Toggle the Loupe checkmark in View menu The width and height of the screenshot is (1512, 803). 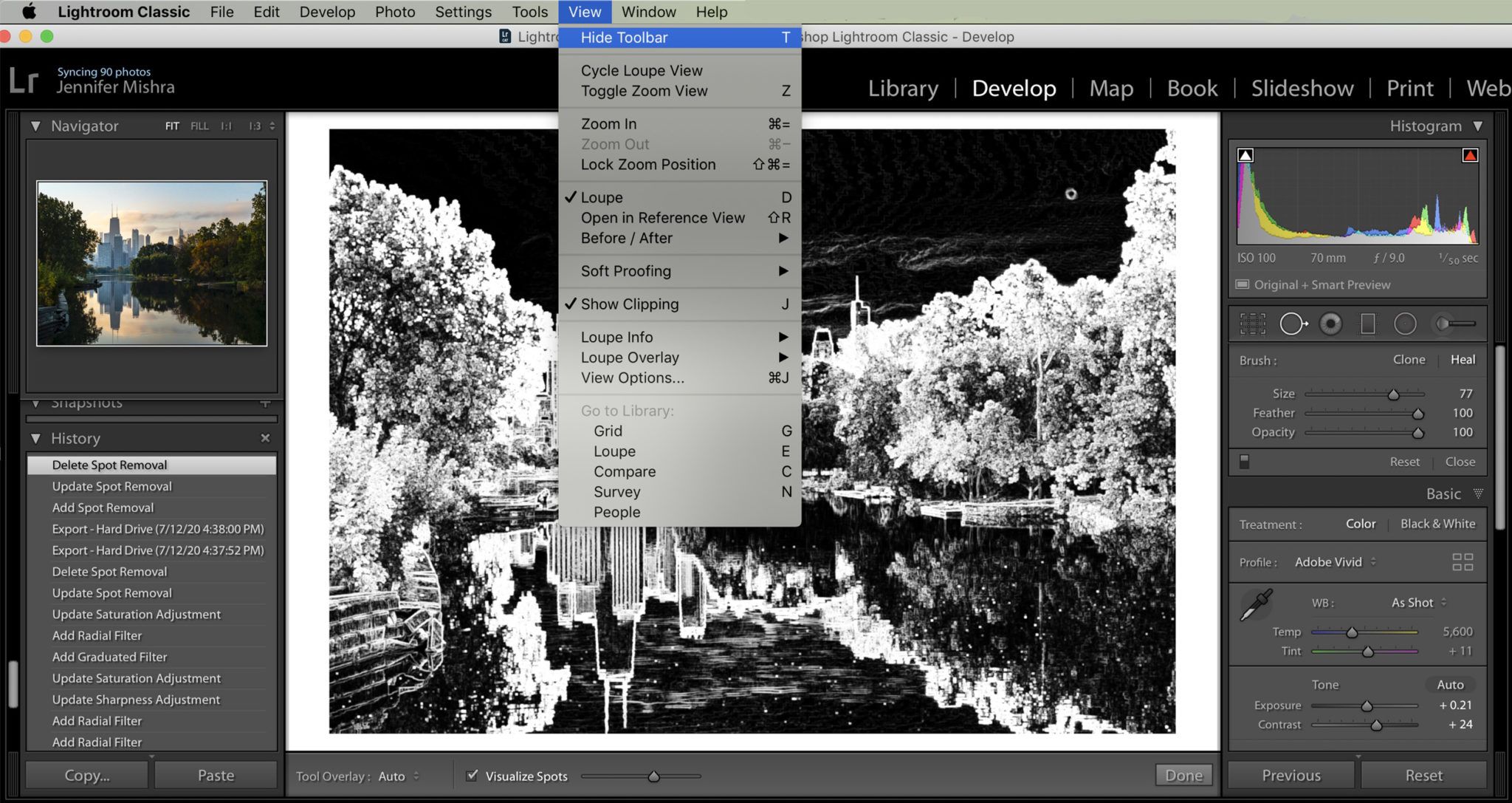pos(601,196)
